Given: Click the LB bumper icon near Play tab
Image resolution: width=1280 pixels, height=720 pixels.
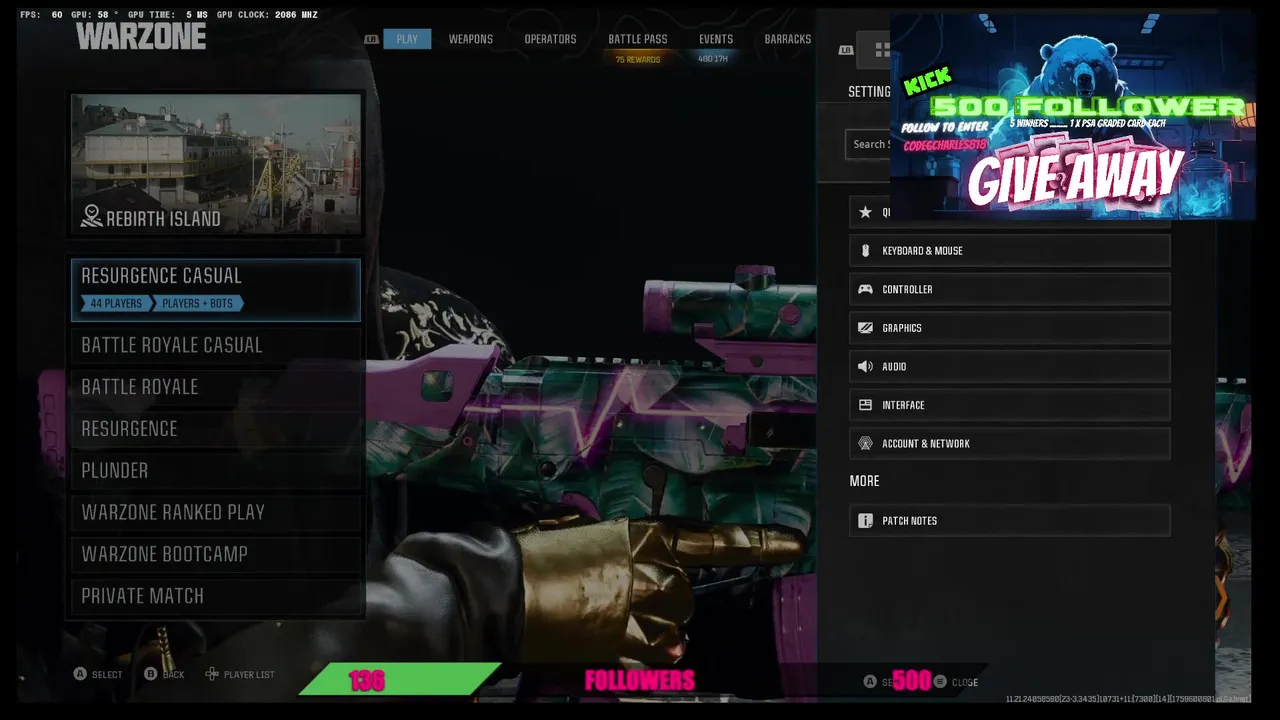Looking at the screenshot, I should tap(372, 39).
